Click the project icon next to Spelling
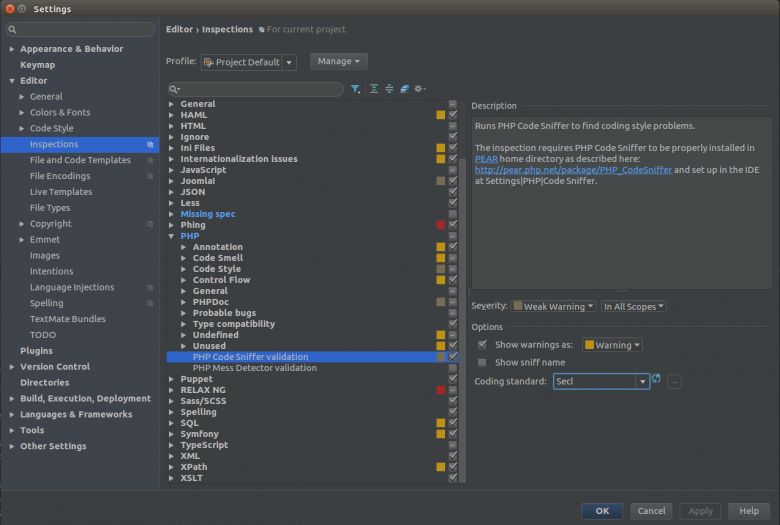The width and height of the screenshot is (780, 525). point(150,304)
